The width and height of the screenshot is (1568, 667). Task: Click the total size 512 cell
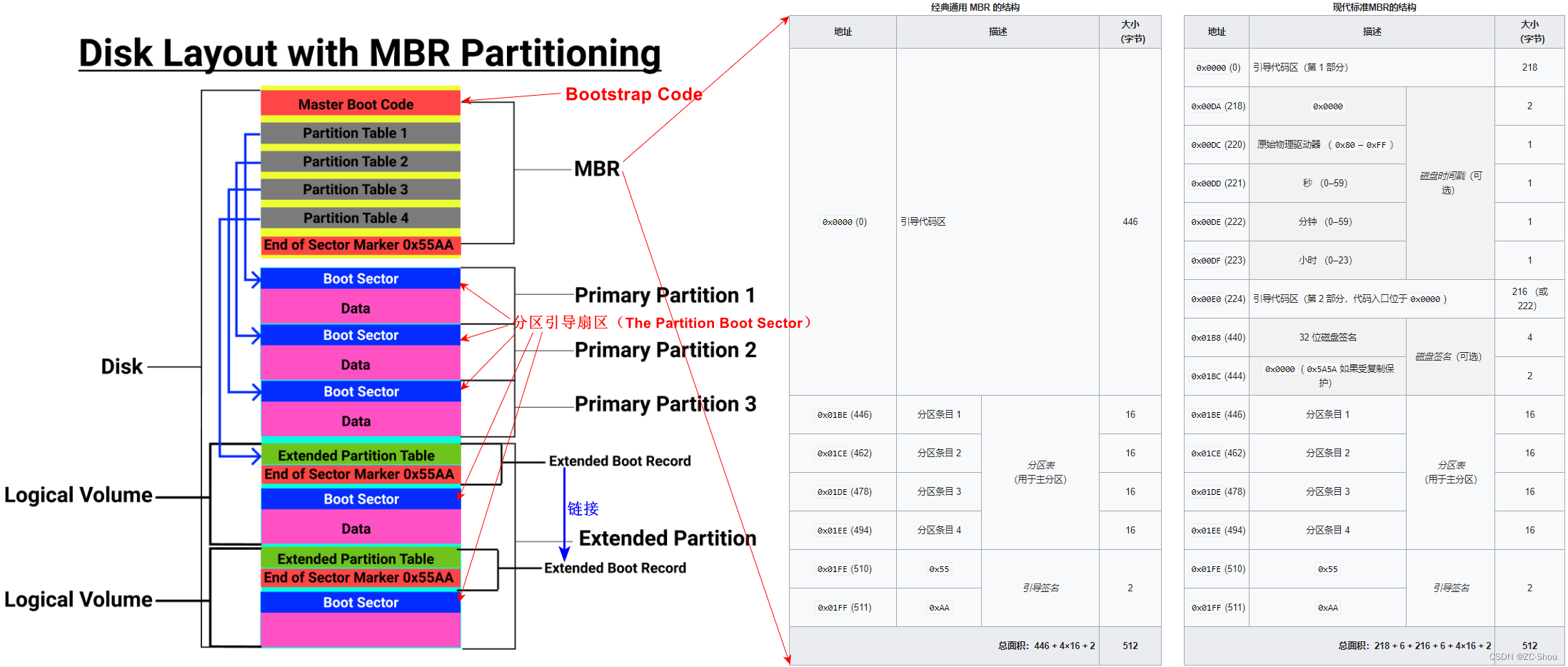coord(1130,645)
